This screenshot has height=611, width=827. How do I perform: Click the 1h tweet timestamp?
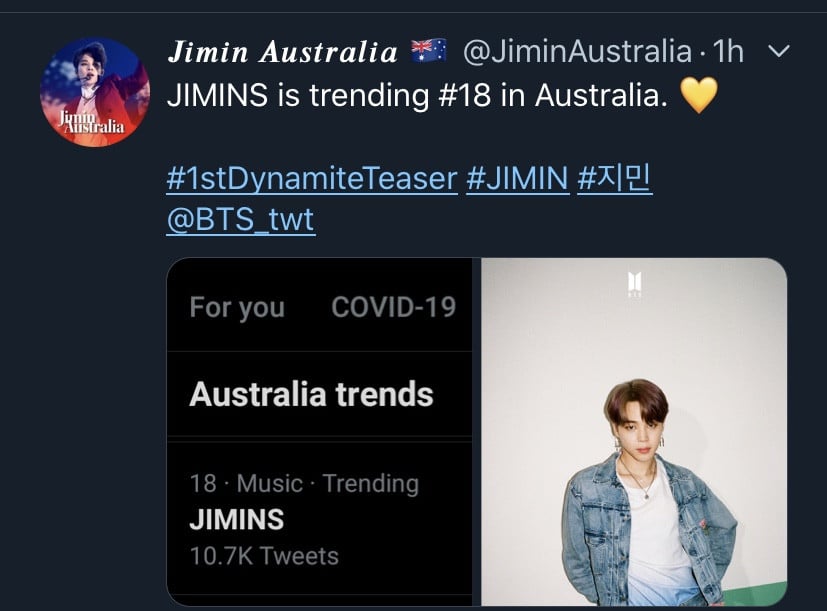point(728,51)
